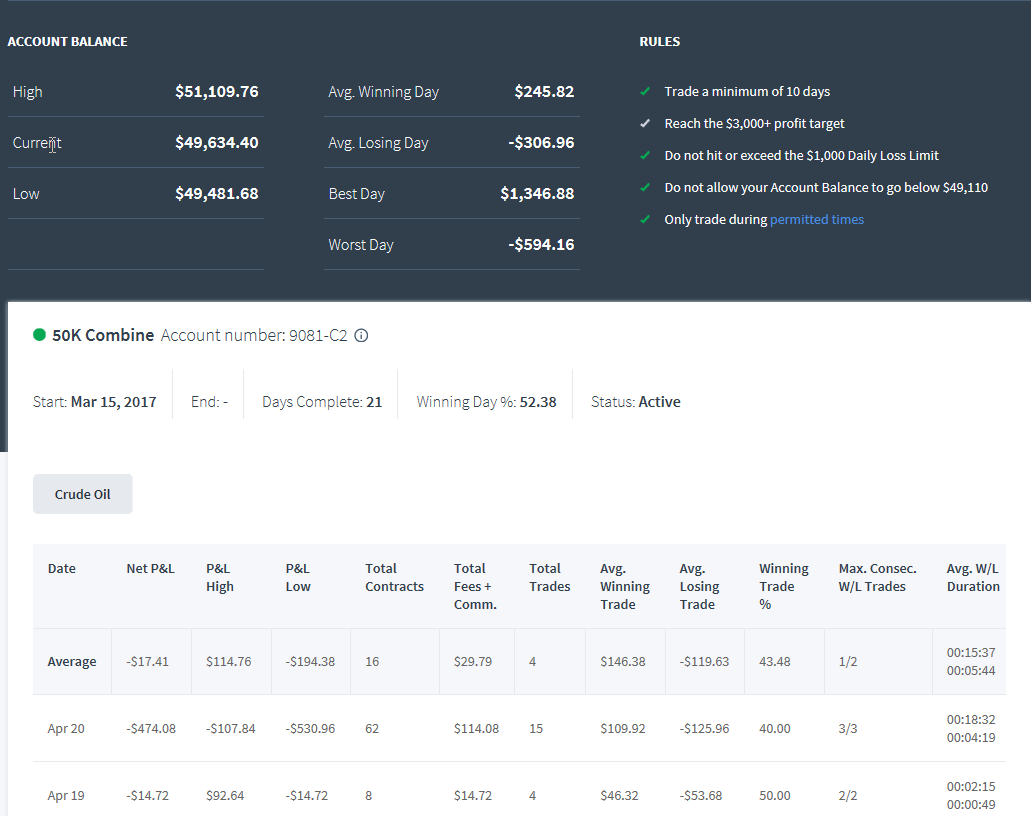Click the 50K Combine account title
1031x816 pixels.
pos(103,335)
